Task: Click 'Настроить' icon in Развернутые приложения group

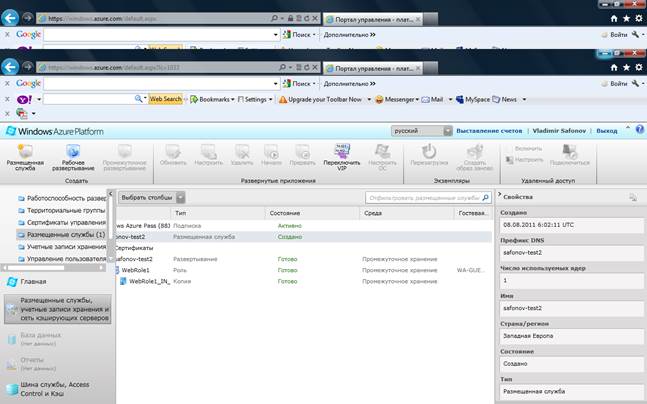Action: pyautogui.click(x=209, y=155)
